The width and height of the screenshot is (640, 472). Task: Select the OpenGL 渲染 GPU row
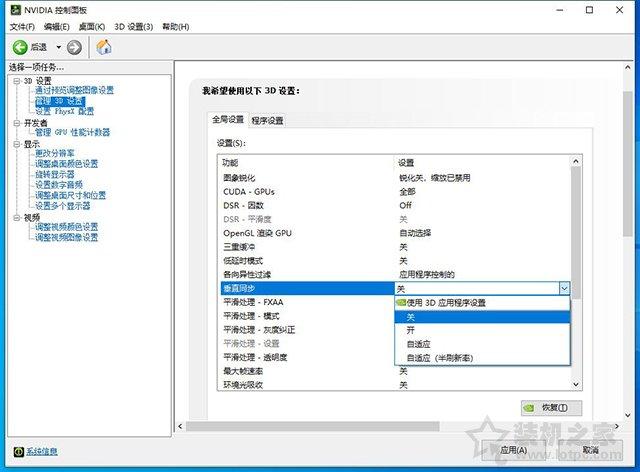click(x=395, y=233)
